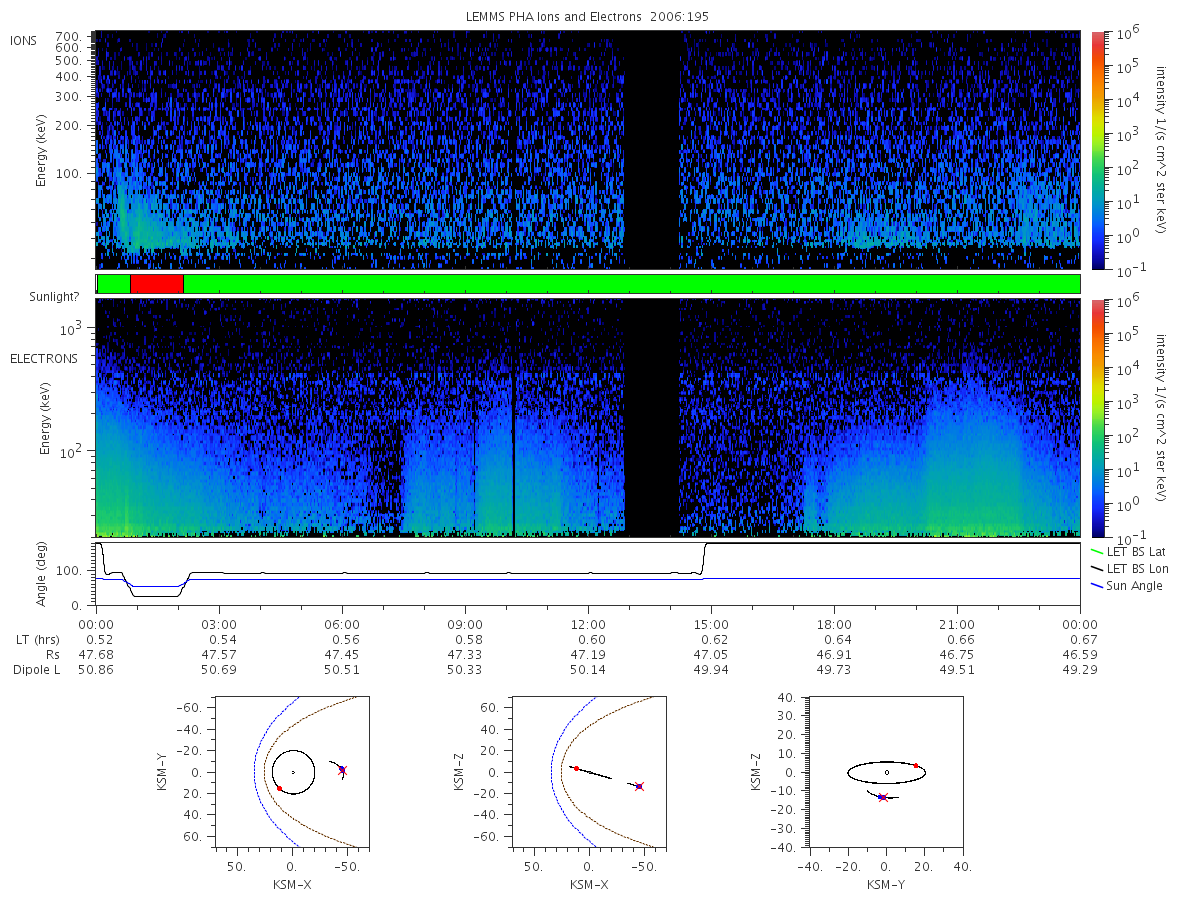Click the Dipole L value 50.86
Viewport: 1200px width, 900px height.
pyautogui.click(x=96, y=670)
